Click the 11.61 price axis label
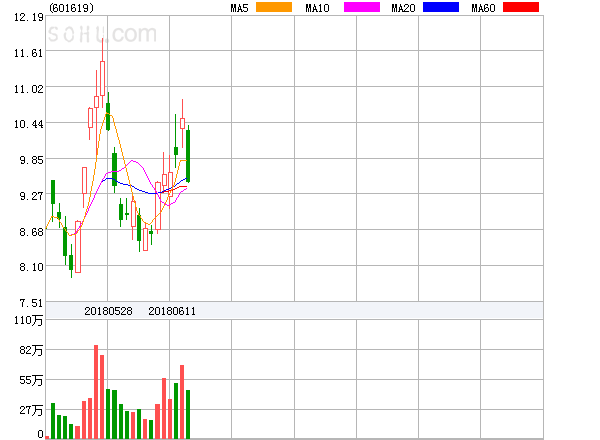The width and height of the screenshot is (600, 440). point(29,53)
